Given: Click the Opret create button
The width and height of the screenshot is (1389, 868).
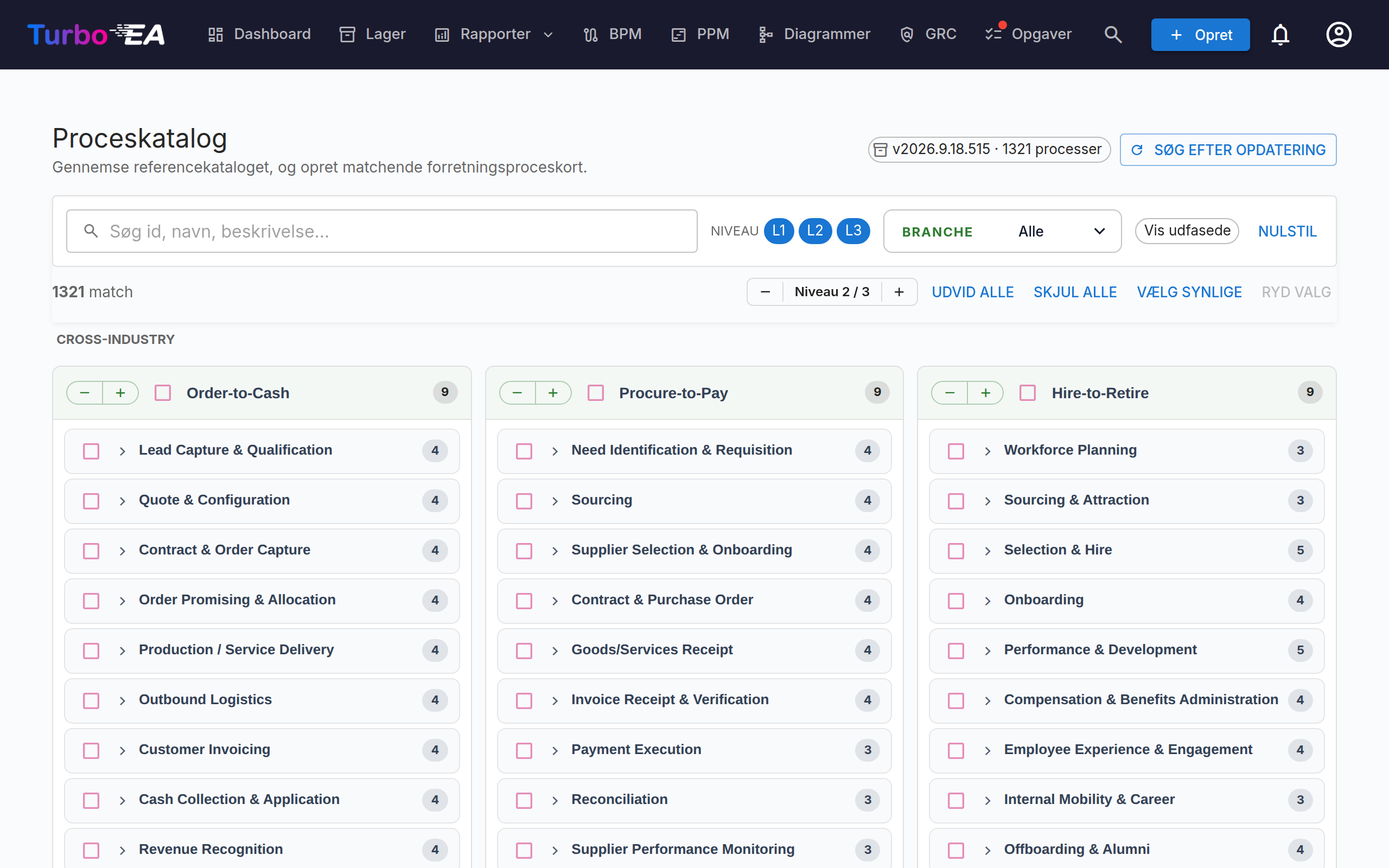Looking at the screenshot, I should point(1200,34).
